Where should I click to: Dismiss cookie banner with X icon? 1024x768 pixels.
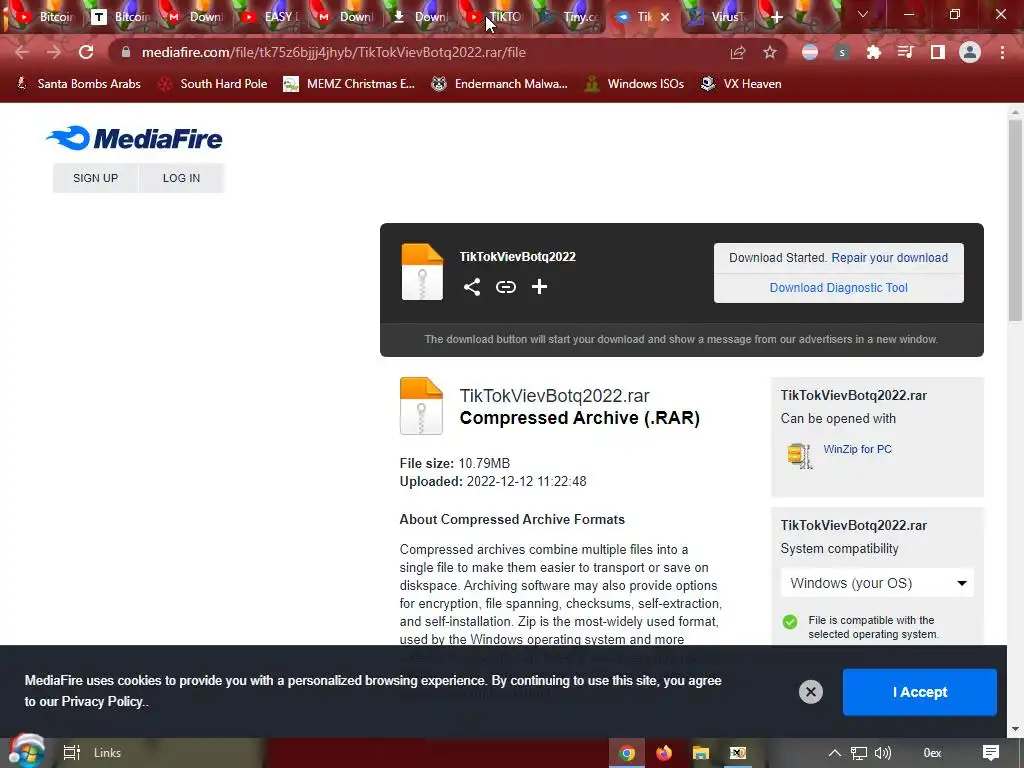point(810,692)
